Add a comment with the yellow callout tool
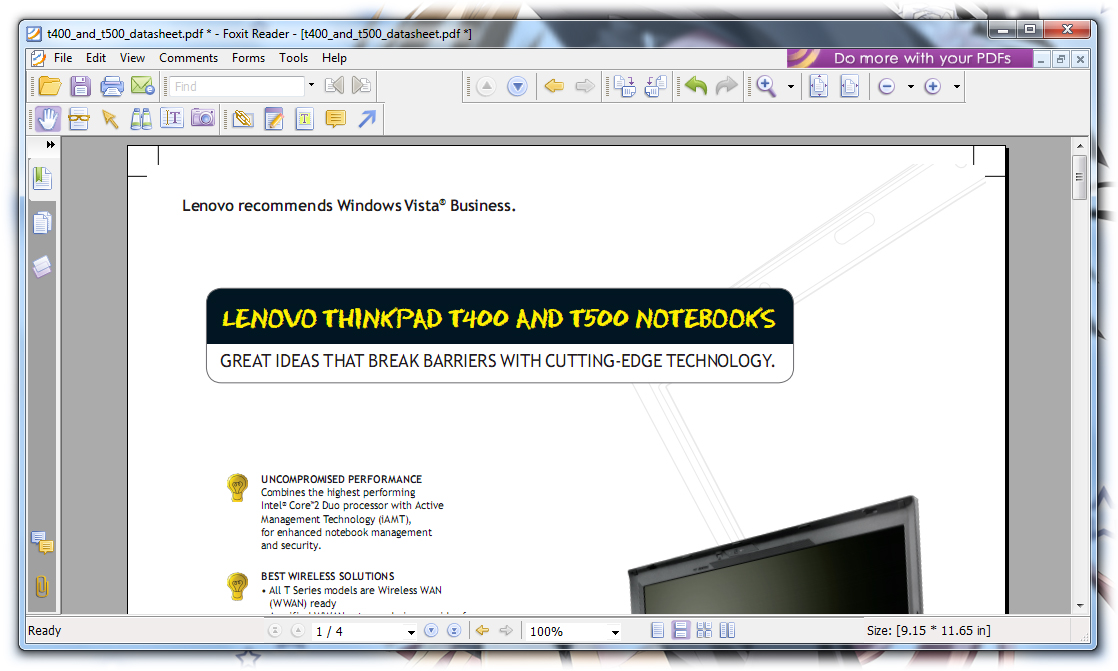 click(x=335, y=118)
